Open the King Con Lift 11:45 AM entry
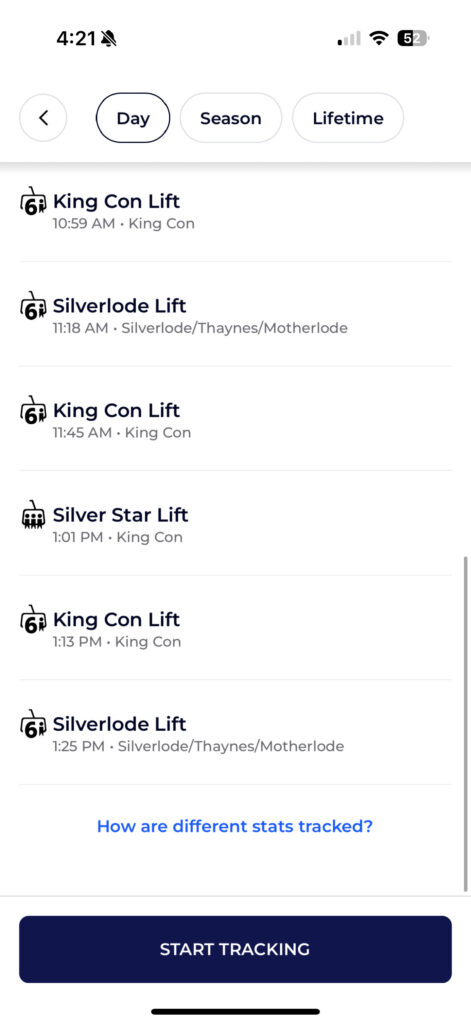The image size is (471, 1024). pos(235,419)
